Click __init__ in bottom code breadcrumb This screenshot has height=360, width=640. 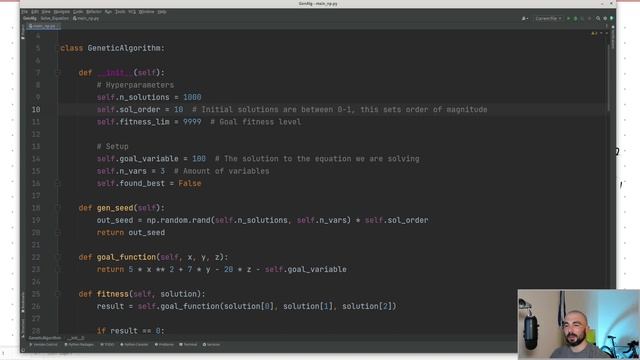(x=76, y=338)
